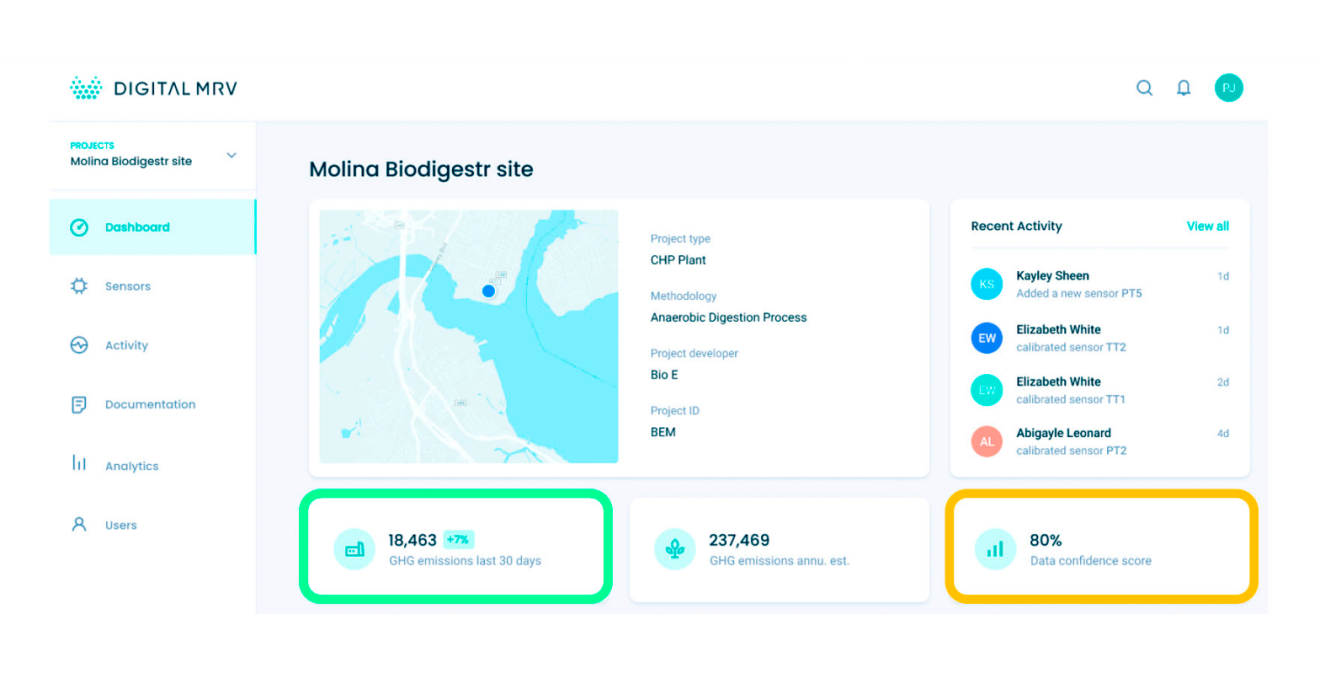Open the Sensors panel icon in sidebar

[81, 286]
